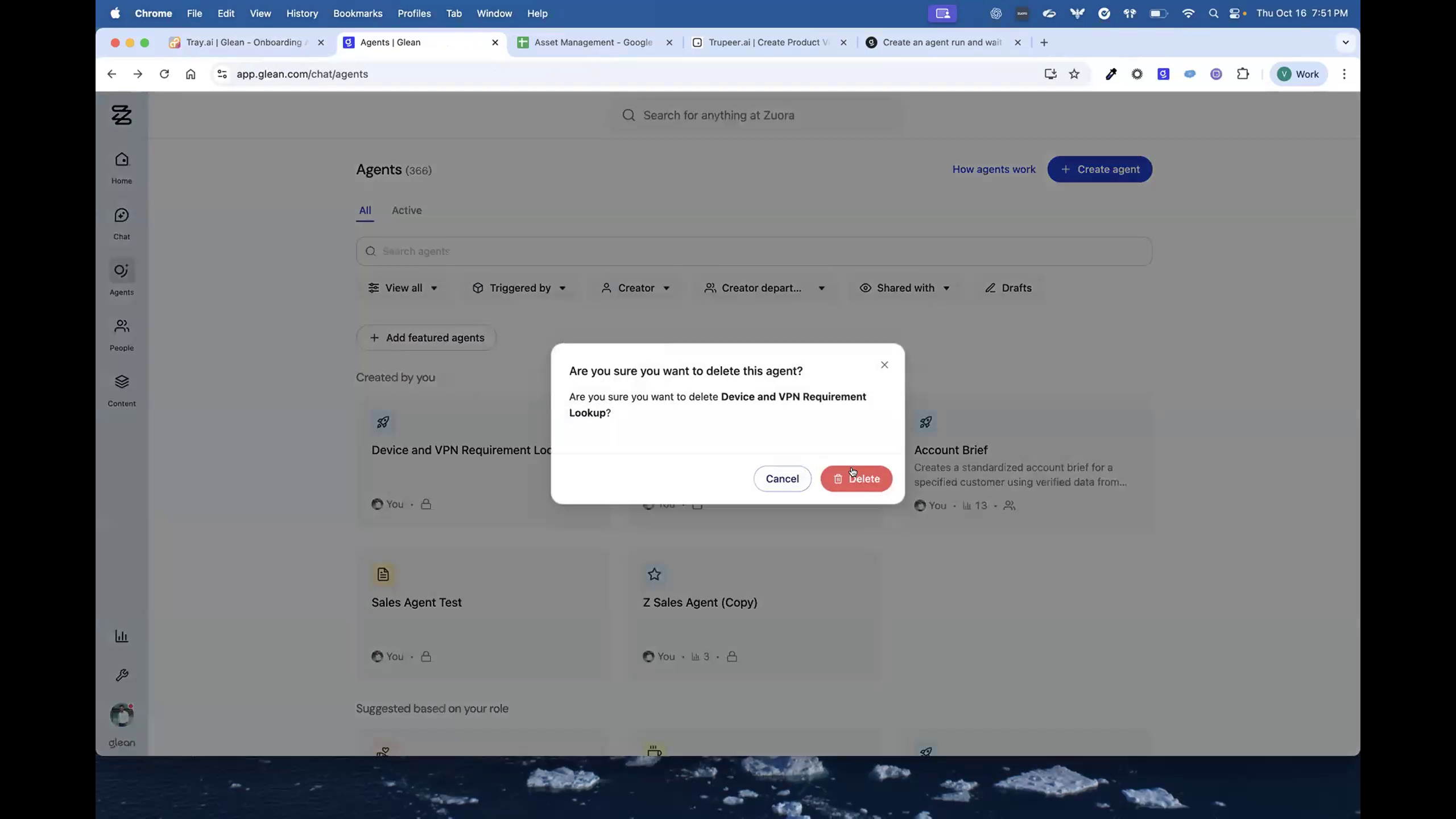Open the Creator filter dropdown
Viewport: 1456px width, 819px height.
pyautogui.click(x=635, y=288)
